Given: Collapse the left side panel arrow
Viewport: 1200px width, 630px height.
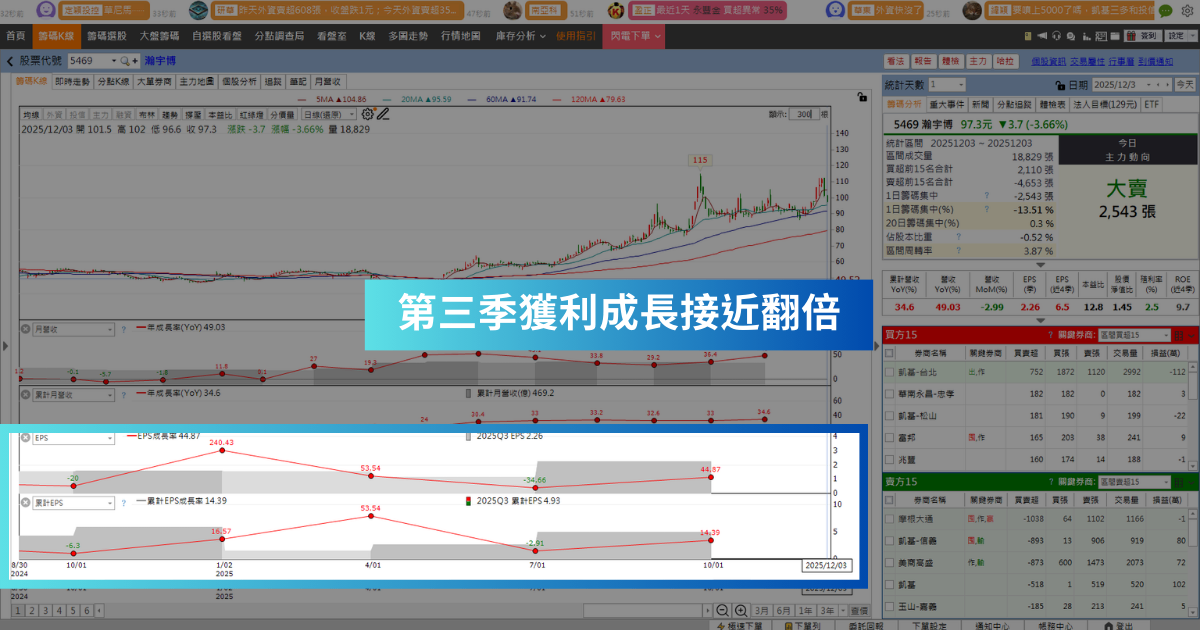Looking at the screenshot, I should [3, 347].
